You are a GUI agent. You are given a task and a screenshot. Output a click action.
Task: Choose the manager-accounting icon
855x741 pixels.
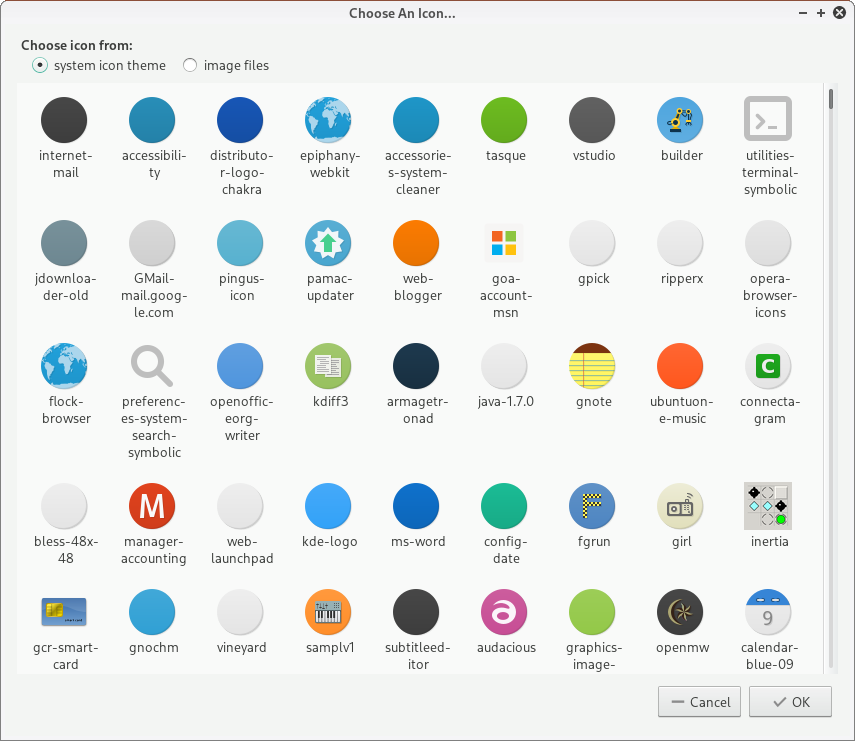coord(152,507)
